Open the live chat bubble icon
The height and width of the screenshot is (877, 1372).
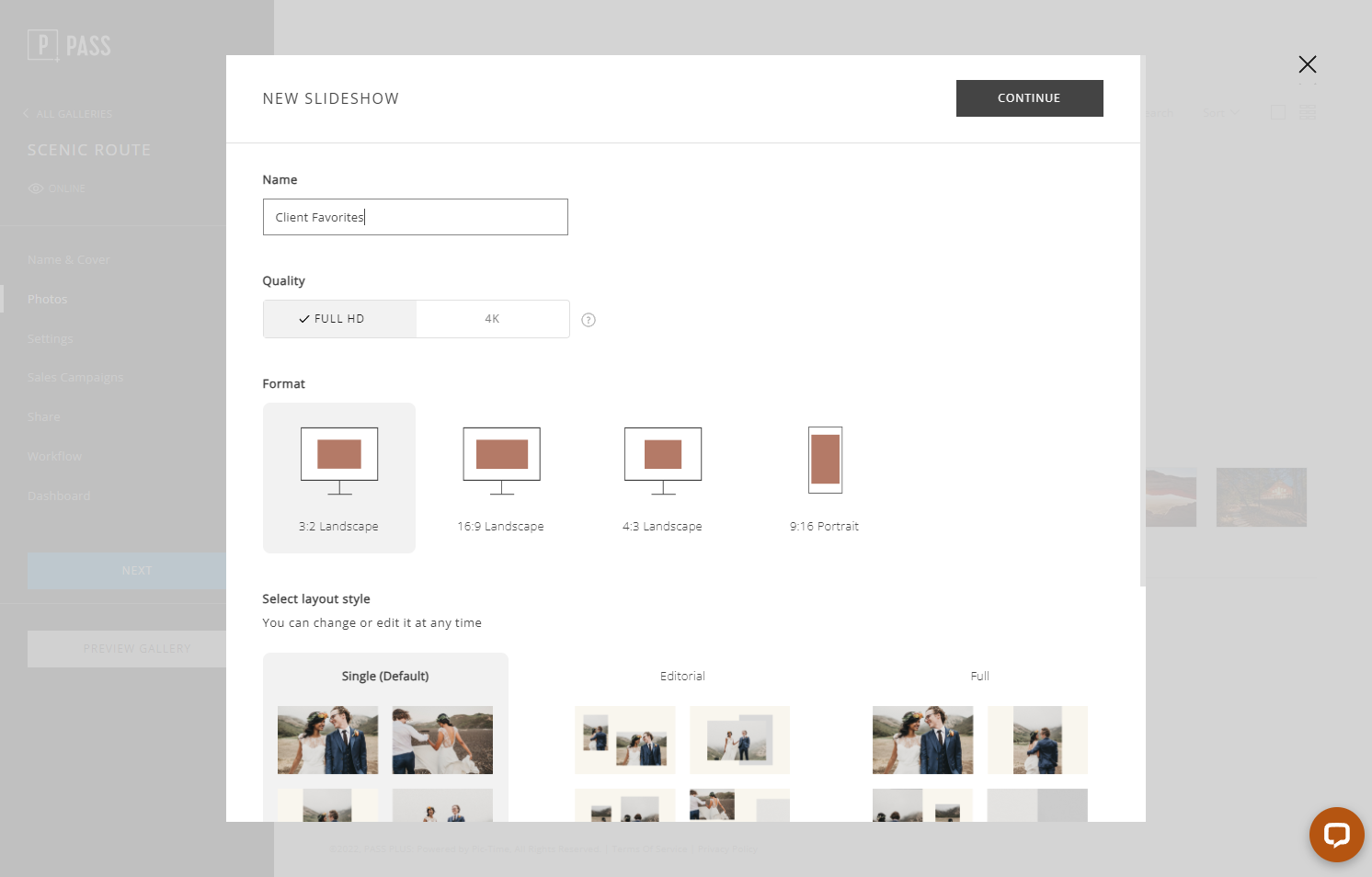coord(1336,835)
